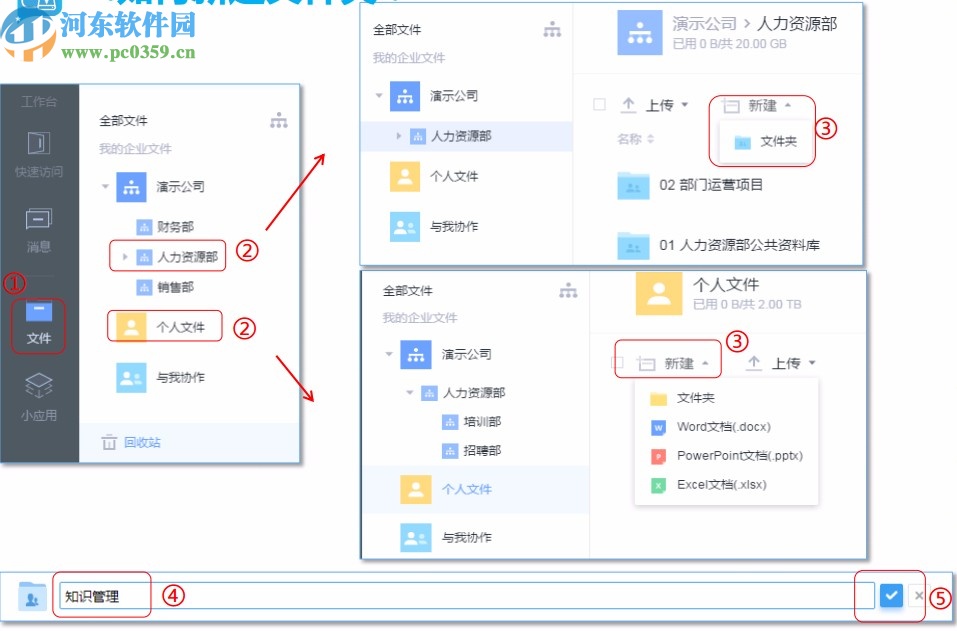Open 人力资源部 via the breadcrumb link
Image resolution: width=957 pixels, height=631 pixels.
(801, 22)
